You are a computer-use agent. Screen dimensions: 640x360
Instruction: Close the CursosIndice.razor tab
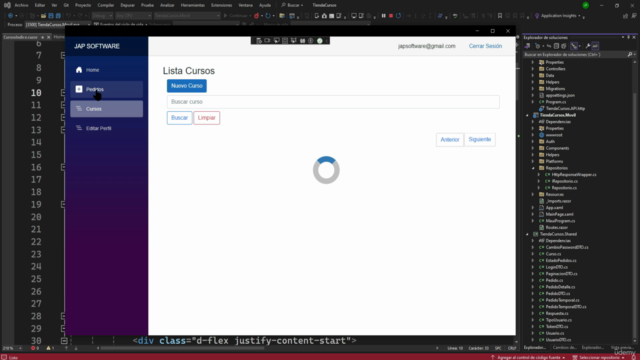[x=49, y=37]
